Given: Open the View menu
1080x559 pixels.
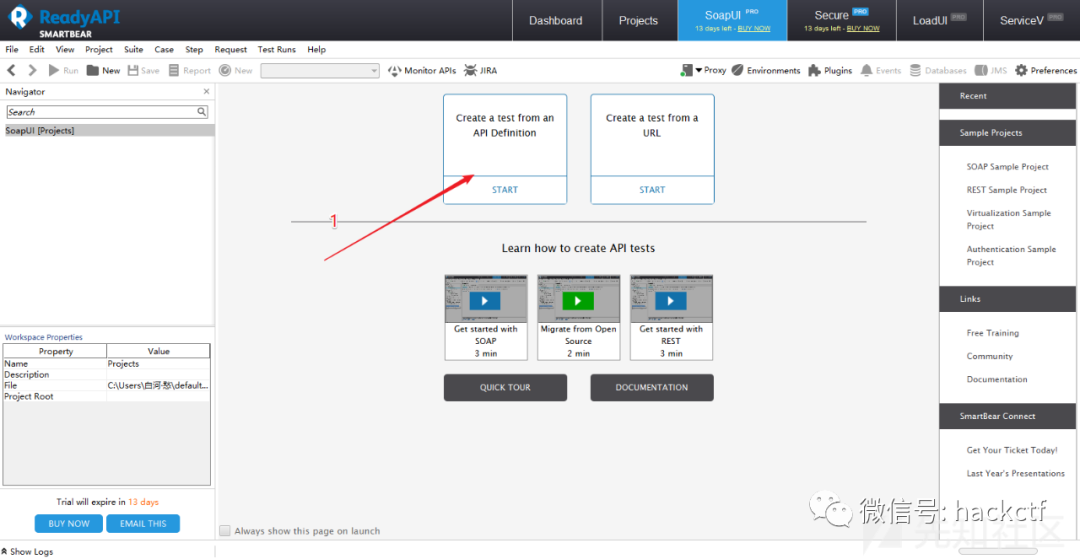Looking at the screenshot, I should pyautogui.click(x=65, y=50).
